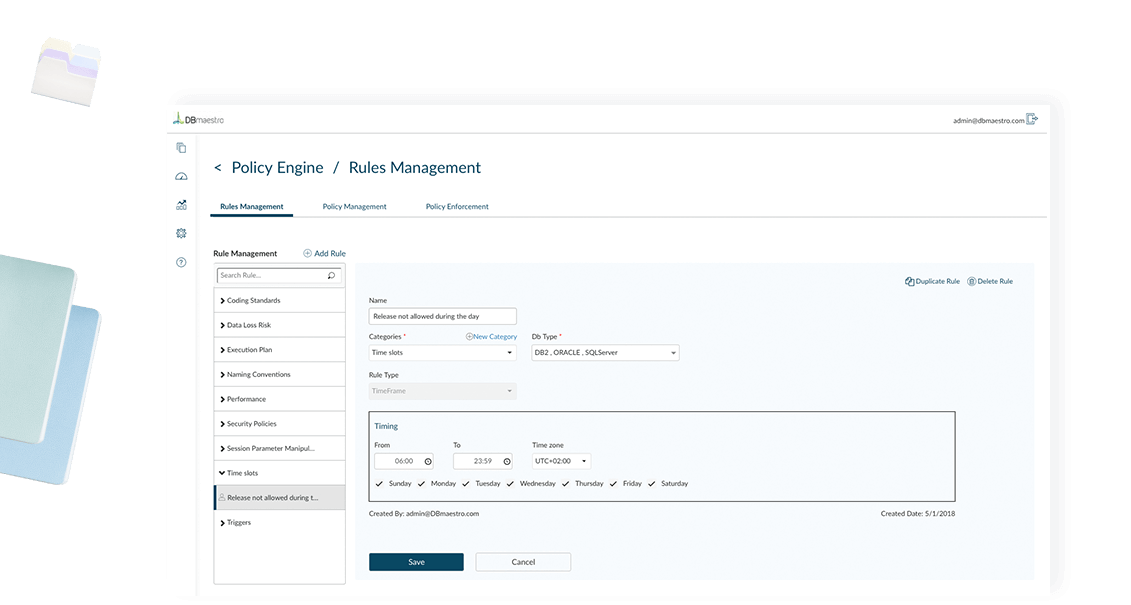Image resolution: width=1131 pixels, height=605 pixels.
Task: Expand the Naming Conventions category
Action: coord(279,374)
